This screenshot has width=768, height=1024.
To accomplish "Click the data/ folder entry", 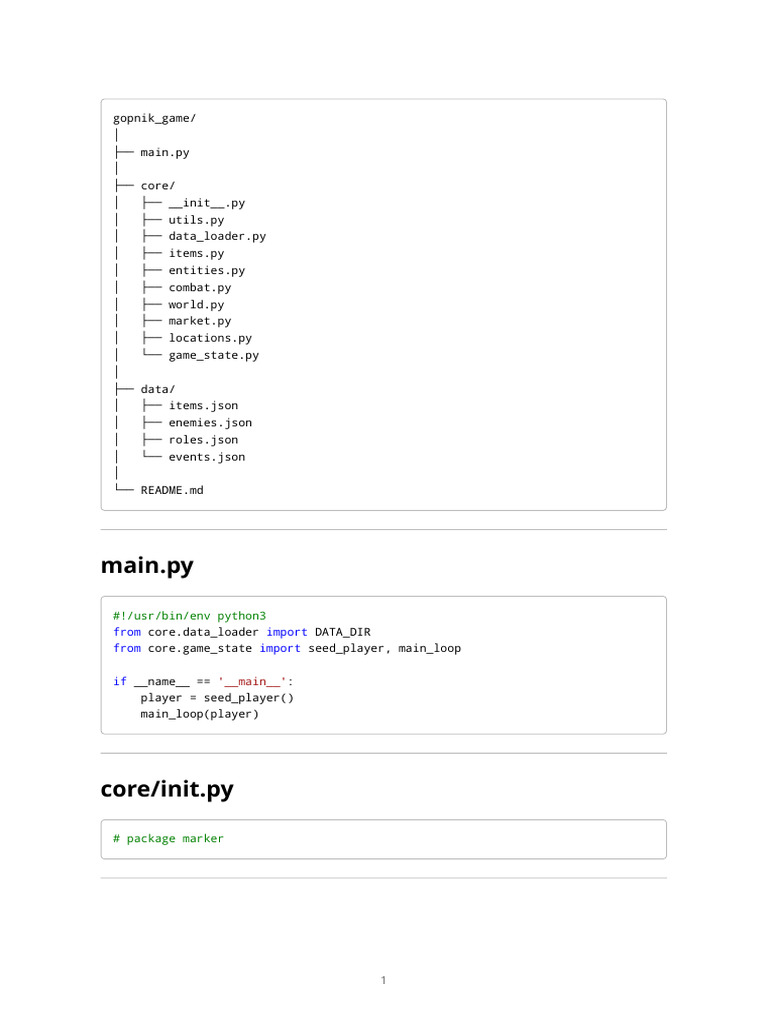I will click(157, 389).
